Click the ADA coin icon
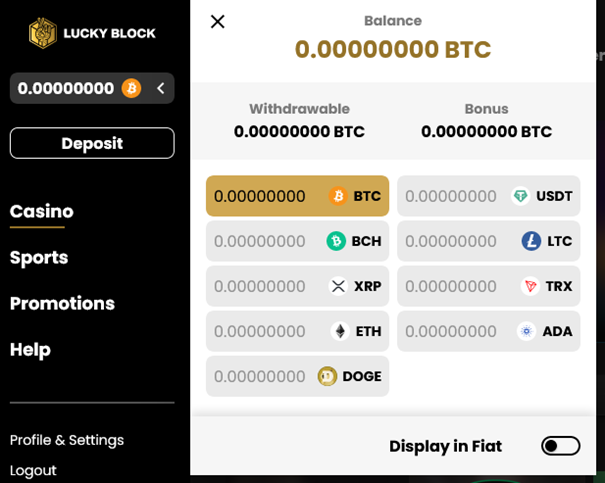Screen dimensions: 605x483 click(526, 331)
